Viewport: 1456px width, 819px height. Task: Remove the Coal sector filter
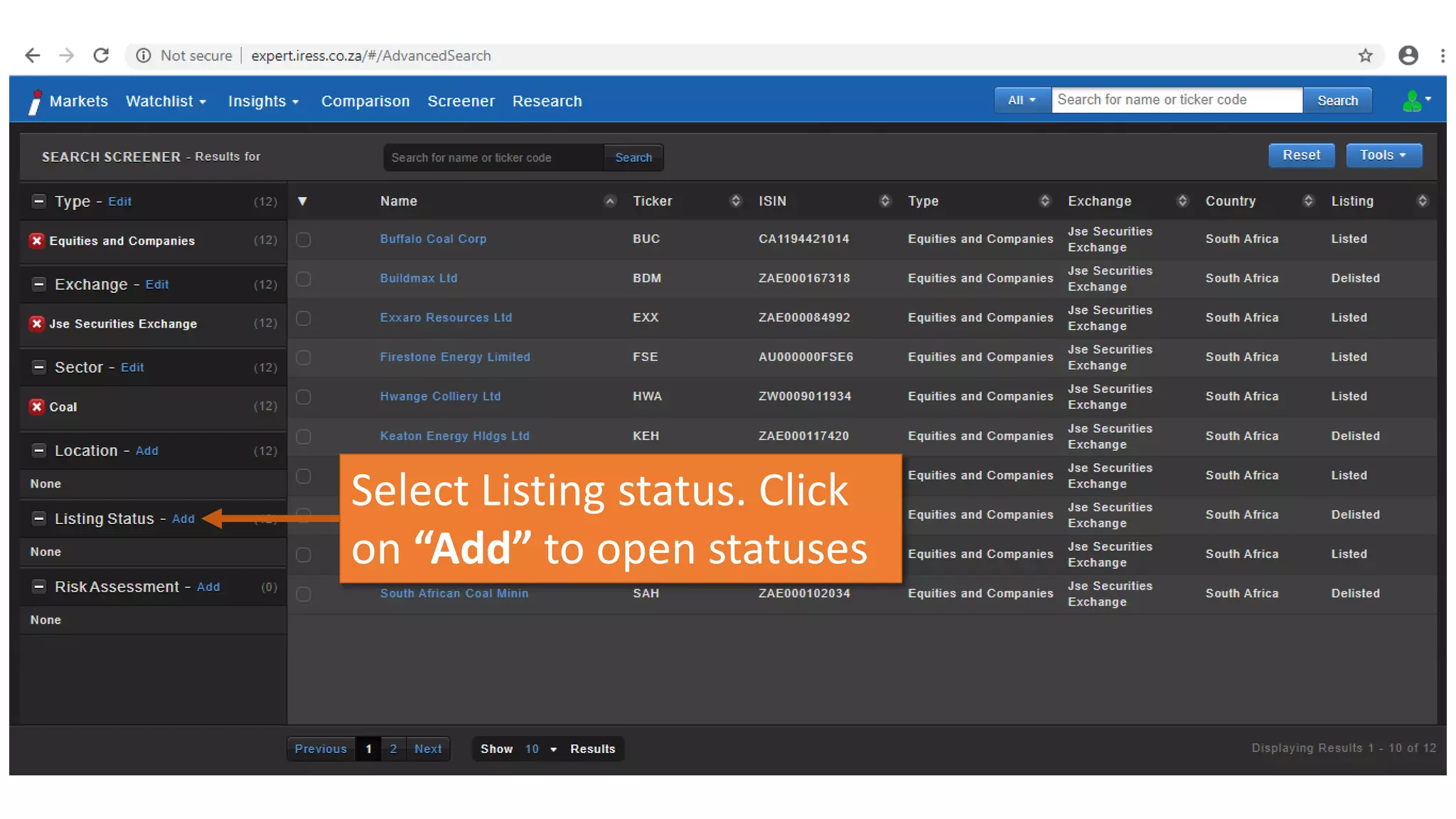point(37,407)
